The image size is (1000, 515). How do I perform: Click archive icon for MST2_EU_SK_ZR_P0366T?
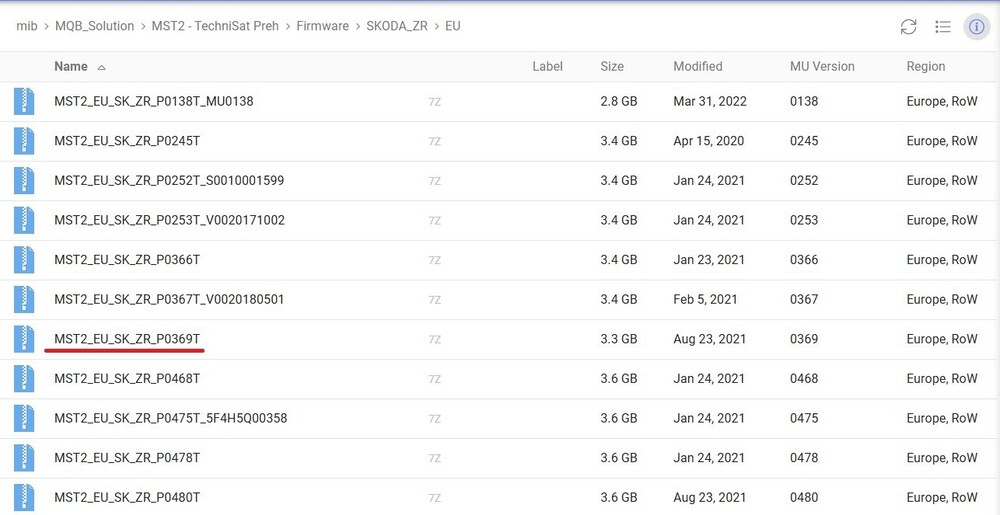[x=24, y=260]
